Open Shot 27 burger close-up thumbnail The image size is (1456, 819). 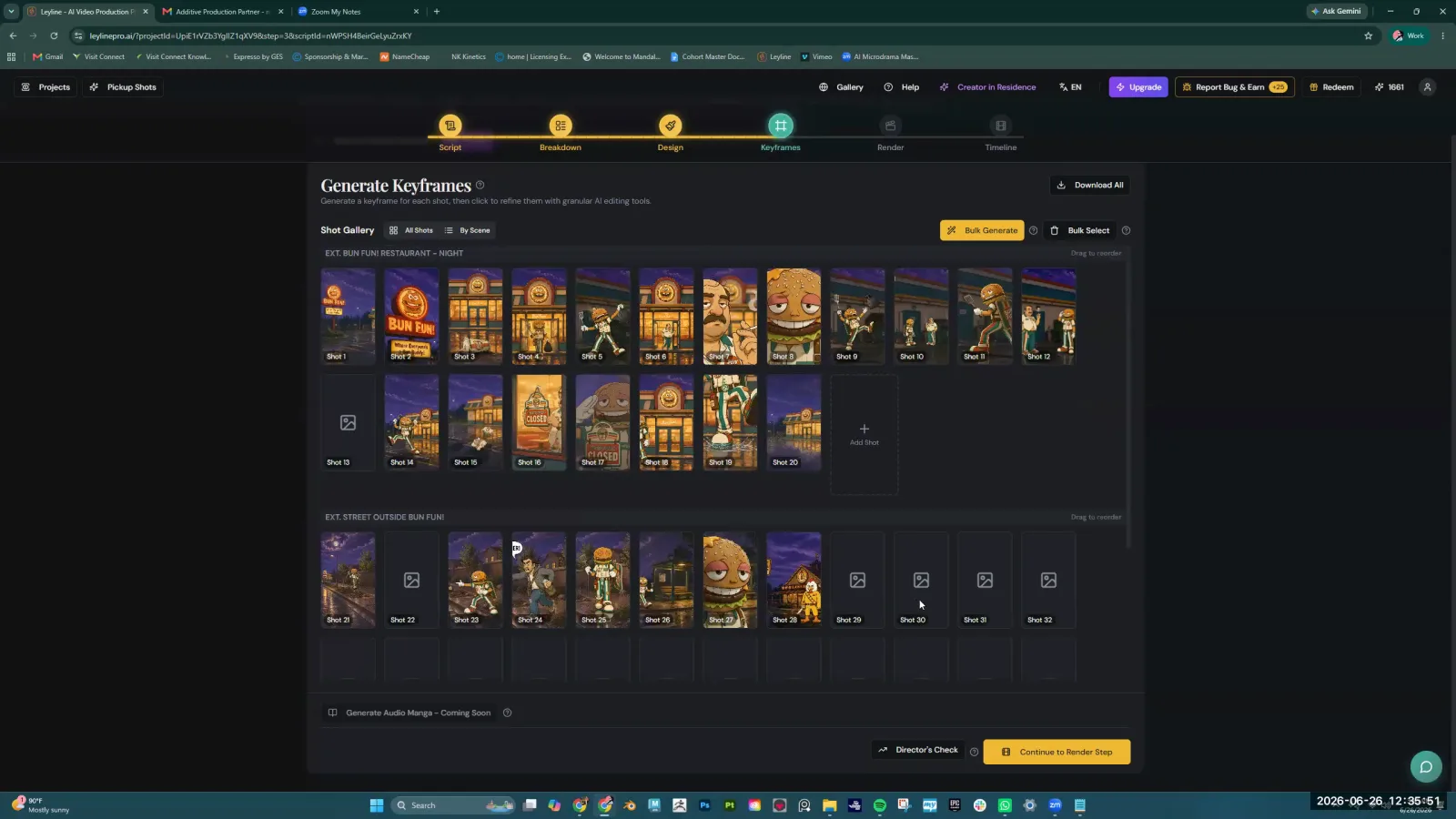point(730,580)
